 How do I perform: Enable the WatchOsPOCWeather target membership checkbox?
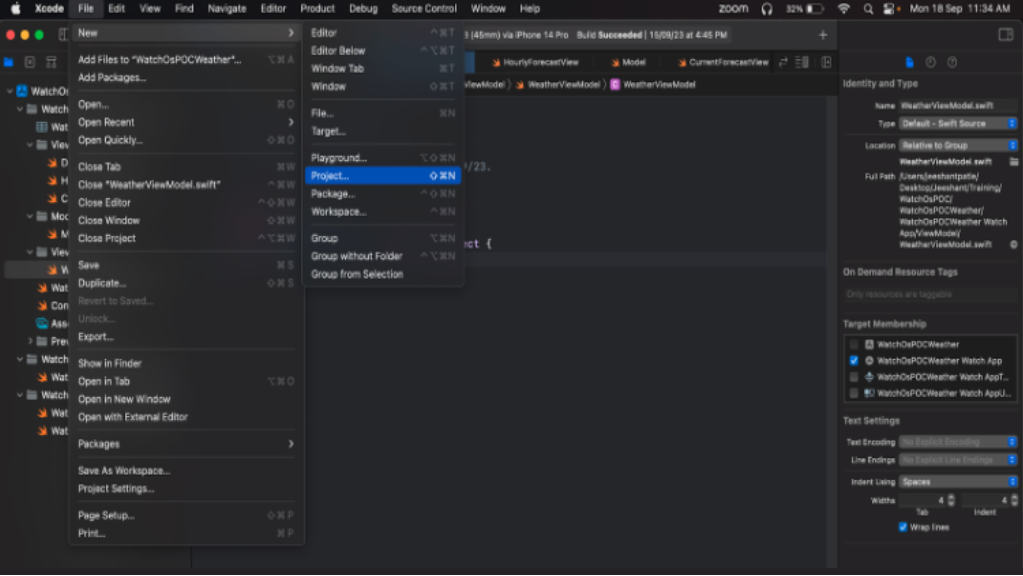click(x=854, y=342)
